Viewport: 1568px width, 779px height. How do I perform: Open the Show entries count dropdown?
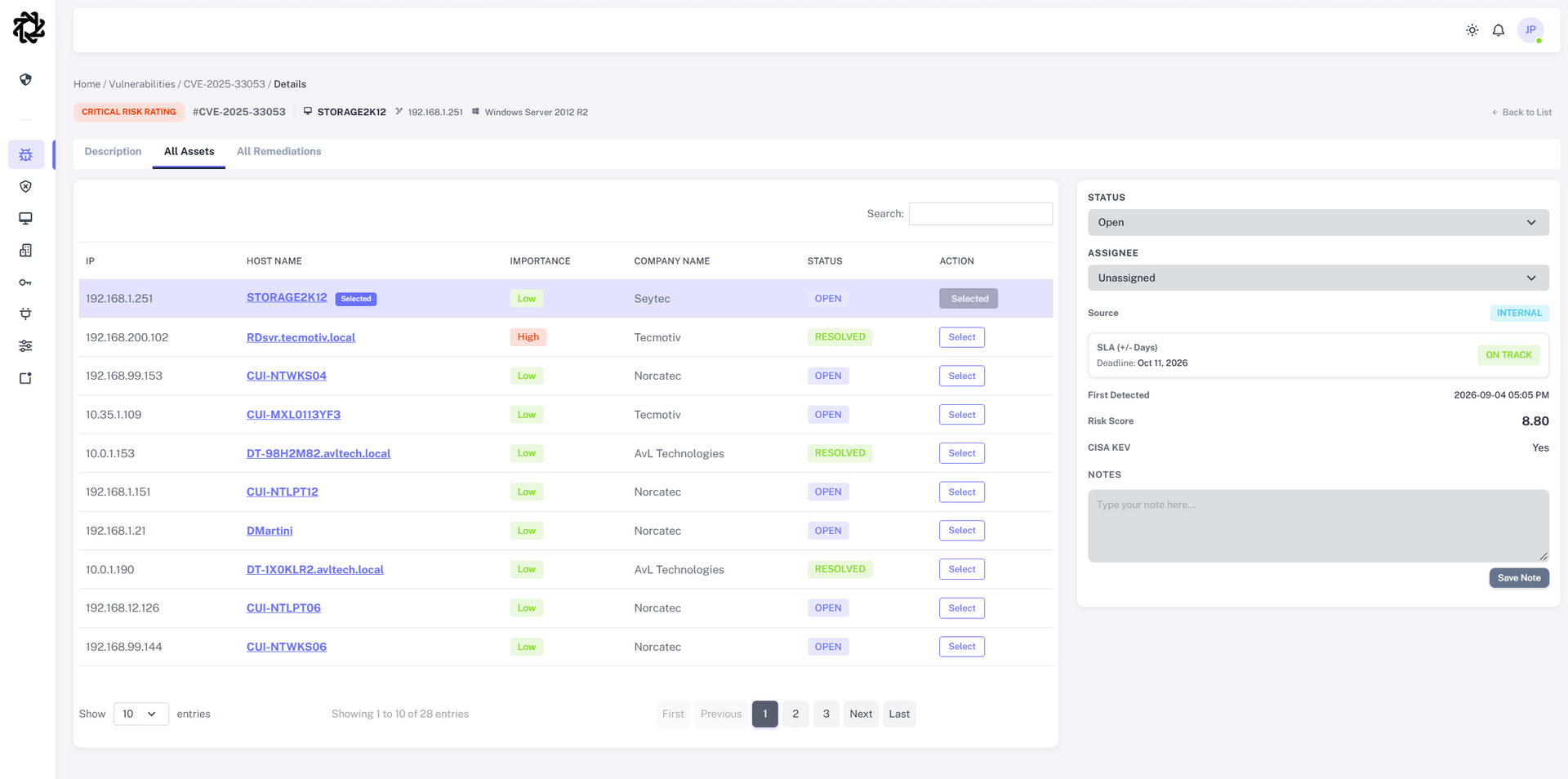tap(141, 714)
